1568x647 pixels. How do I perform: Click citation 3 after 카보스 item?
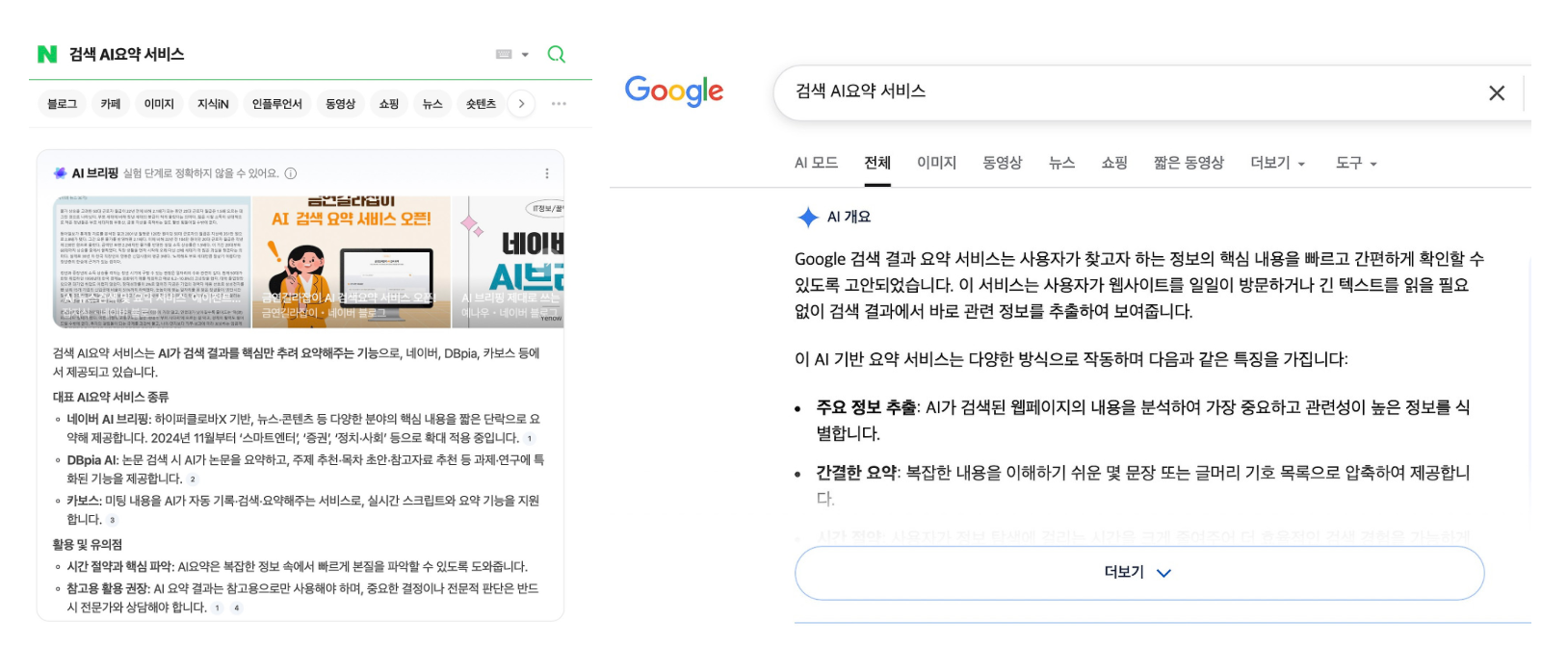(112, 520)
